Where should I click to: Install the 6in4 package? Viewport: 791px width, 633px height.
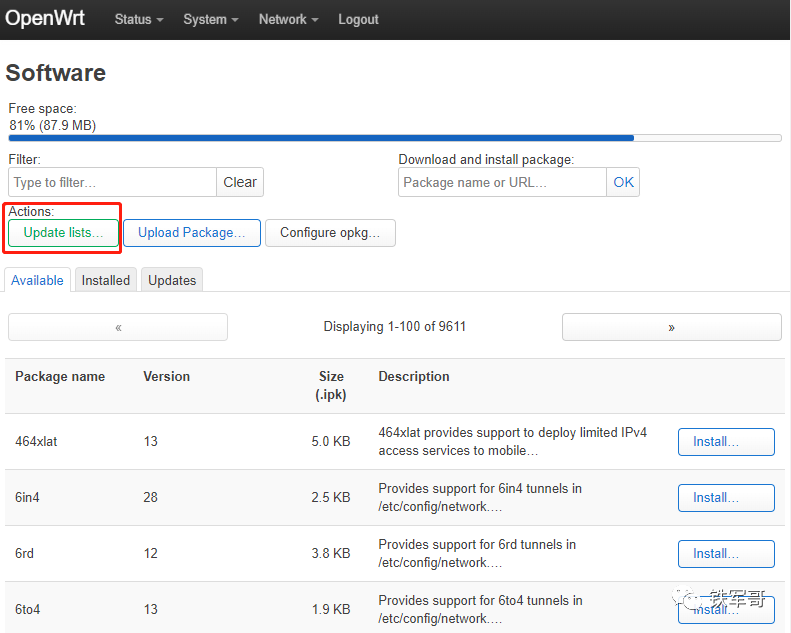tap(726, 498)
